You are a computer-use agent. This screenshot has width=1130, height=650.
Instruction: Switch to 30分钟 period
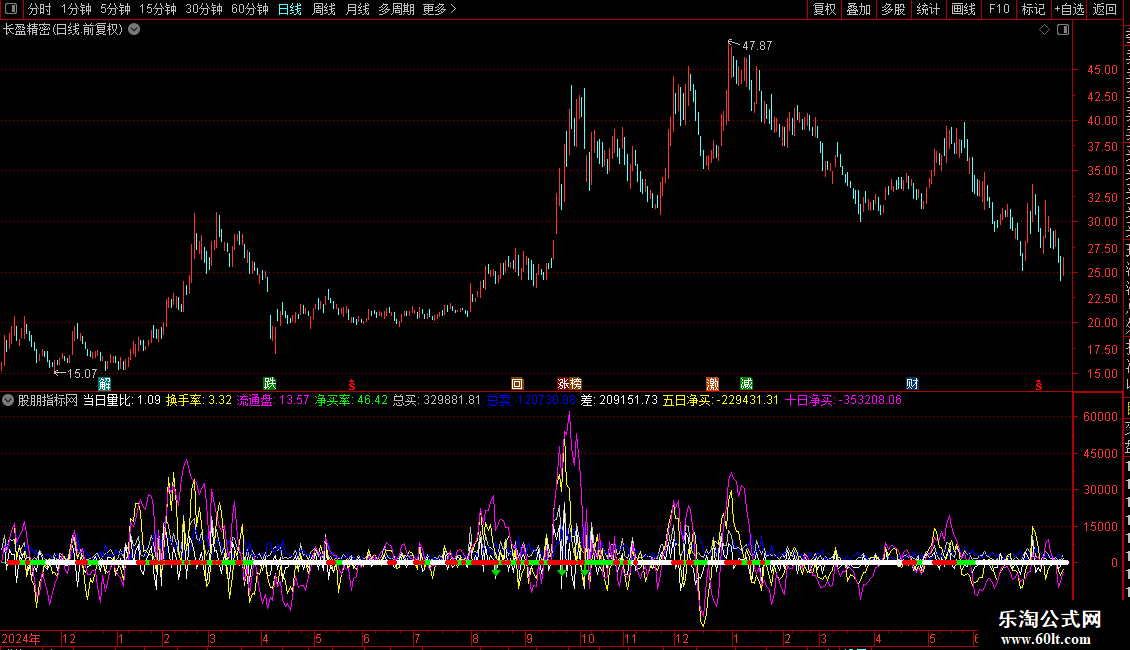[x=204, y=9]
